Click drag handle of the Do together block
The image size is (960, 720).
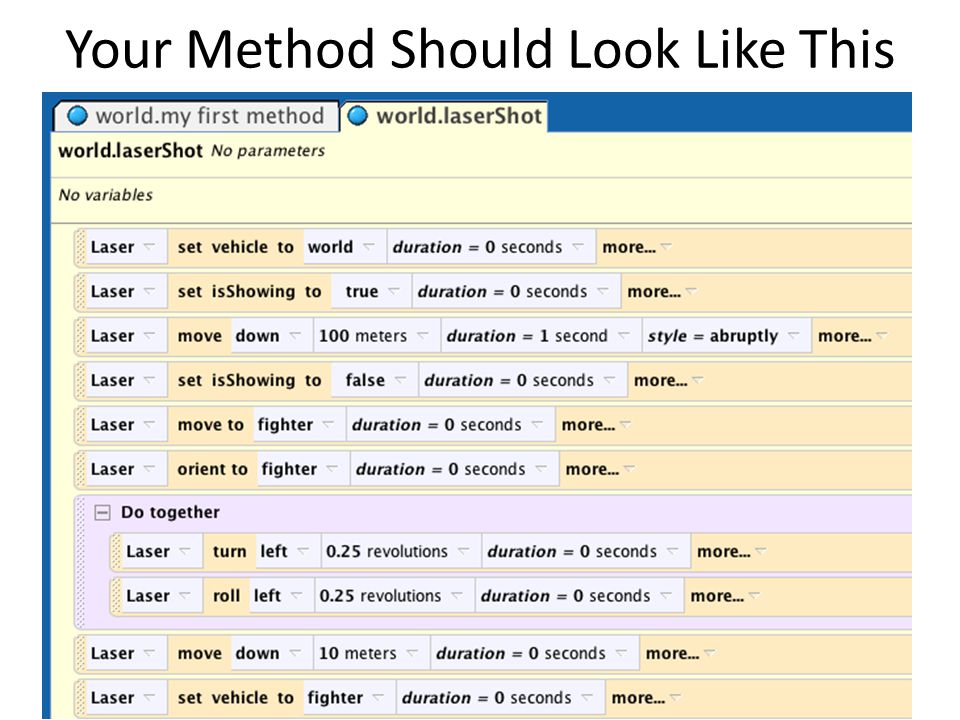click(80, 561)
